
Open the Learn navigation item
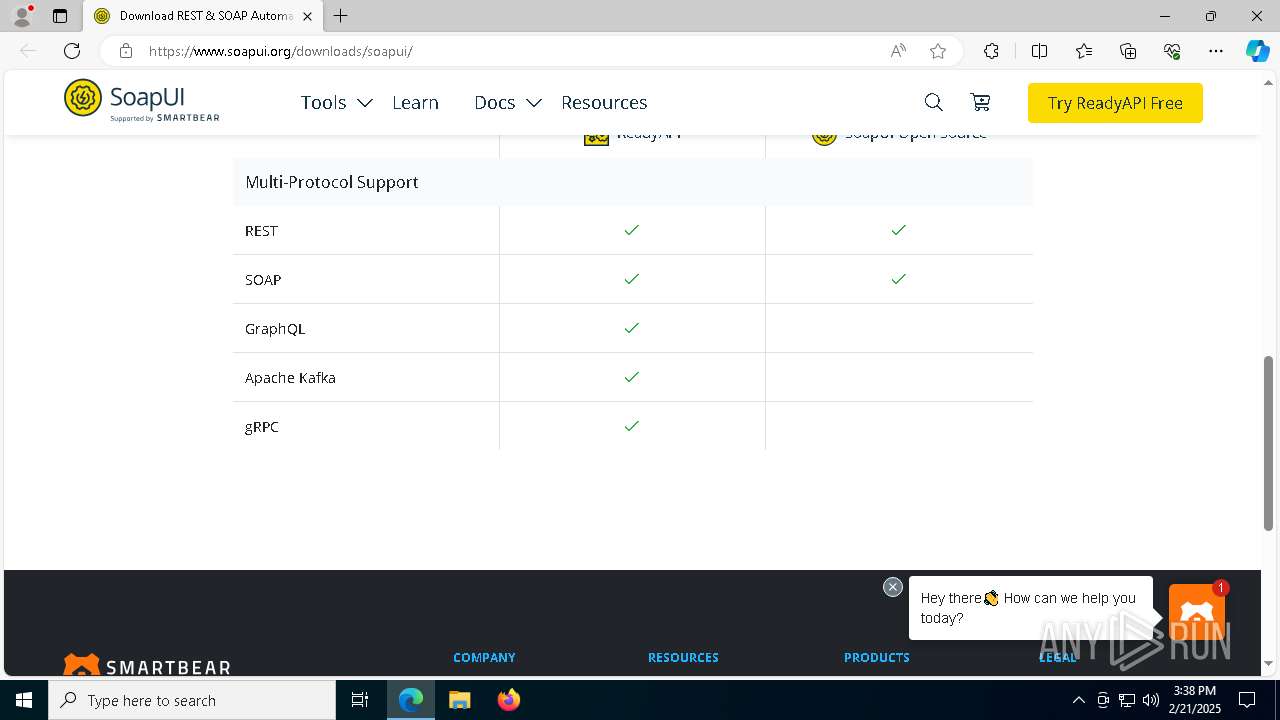click(415, 102)
